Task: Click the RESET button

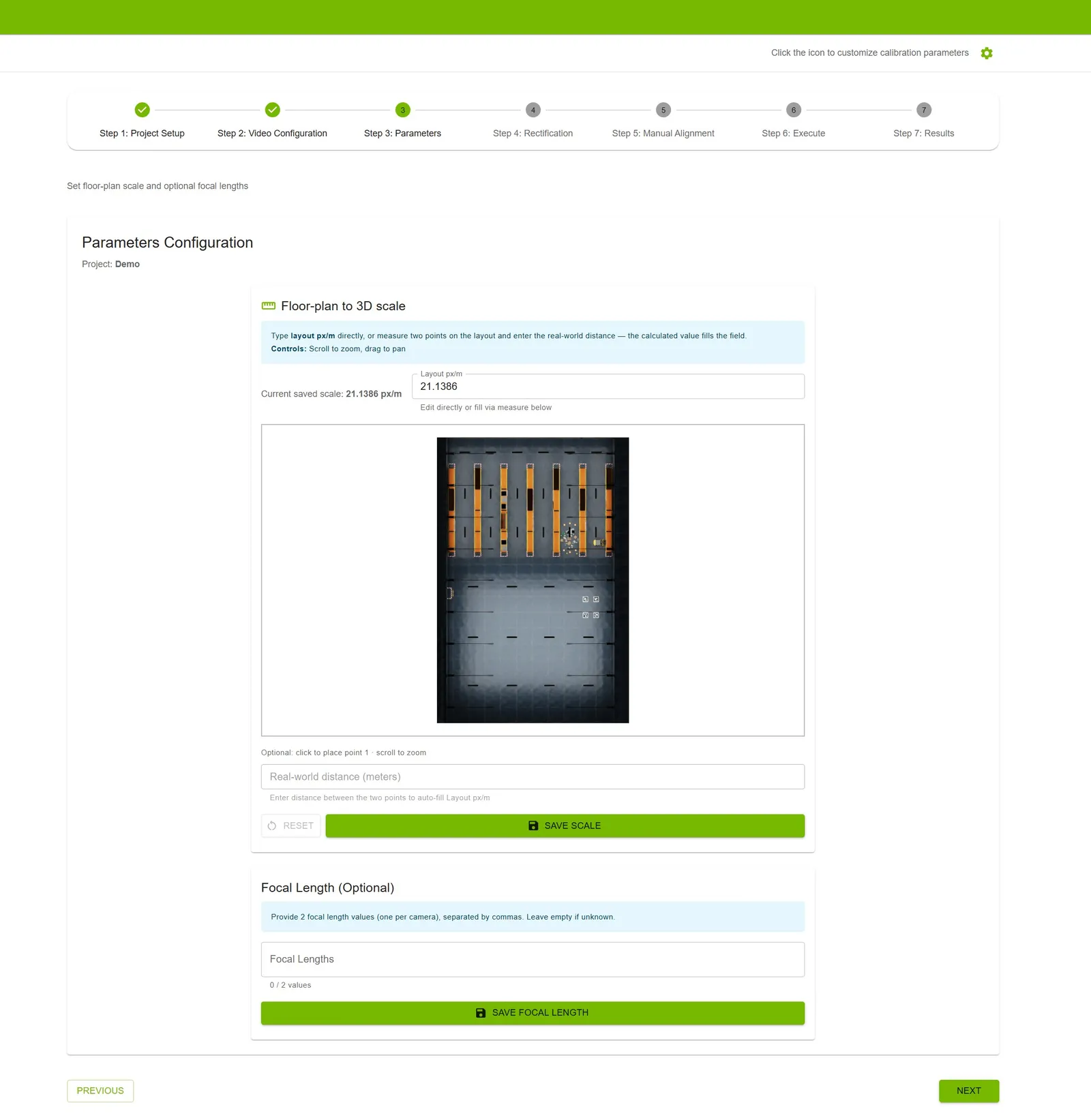Action: [x=291, y=826]
